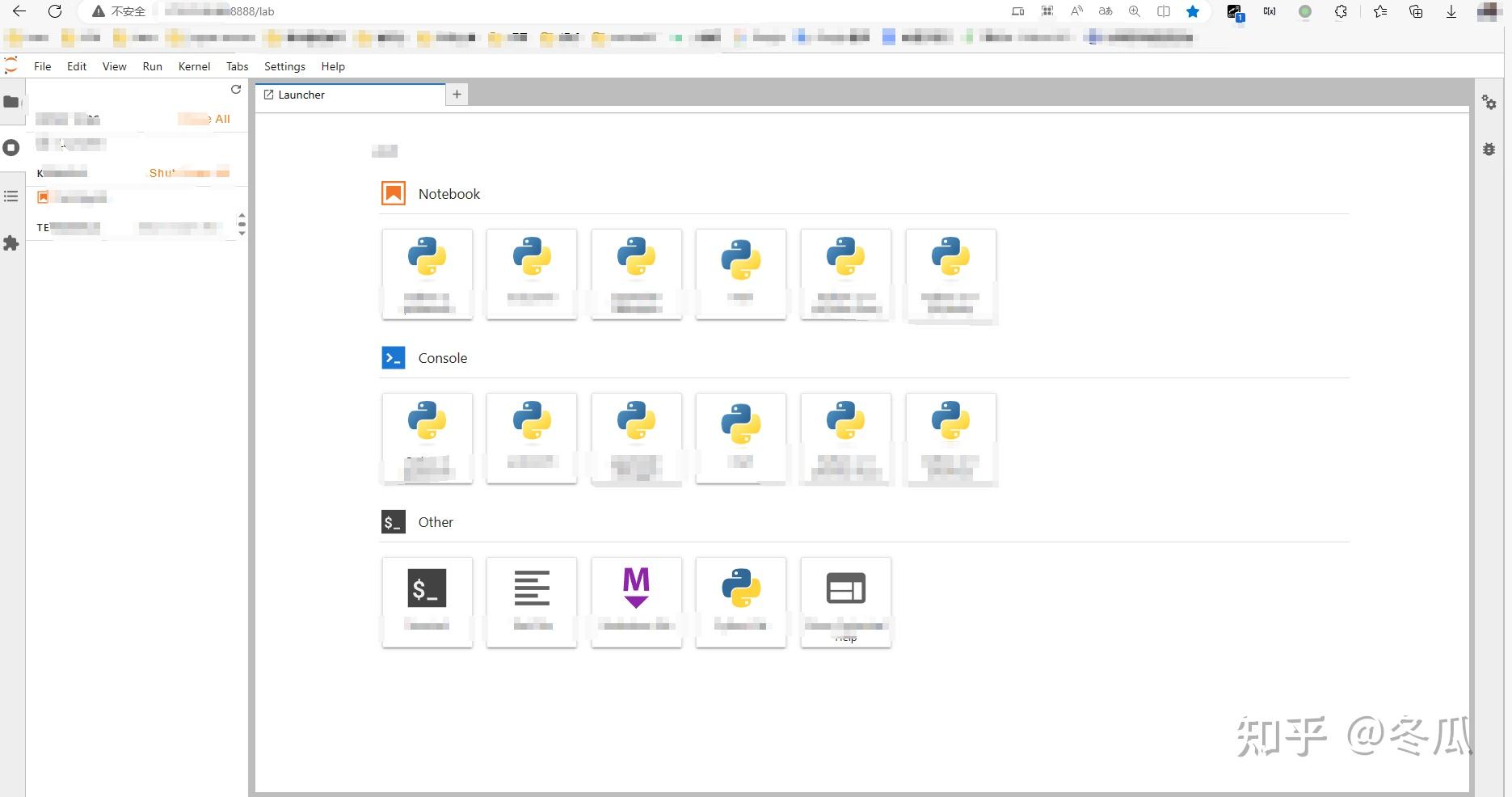
Task: Open the Table of Contents sidebar
Action: pyautogui.click(x=11, y=196)
